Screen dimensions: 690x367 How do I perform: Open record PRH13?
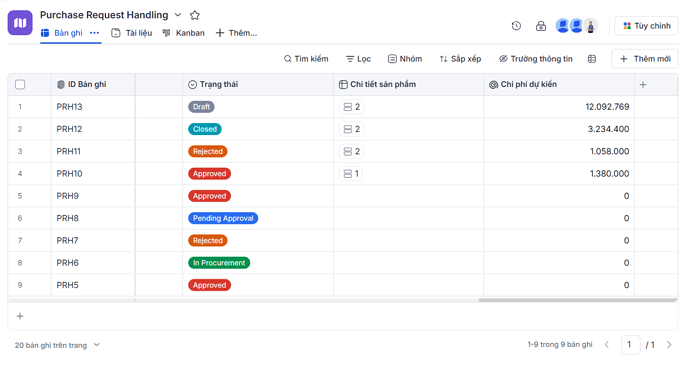tap(69, 107)
